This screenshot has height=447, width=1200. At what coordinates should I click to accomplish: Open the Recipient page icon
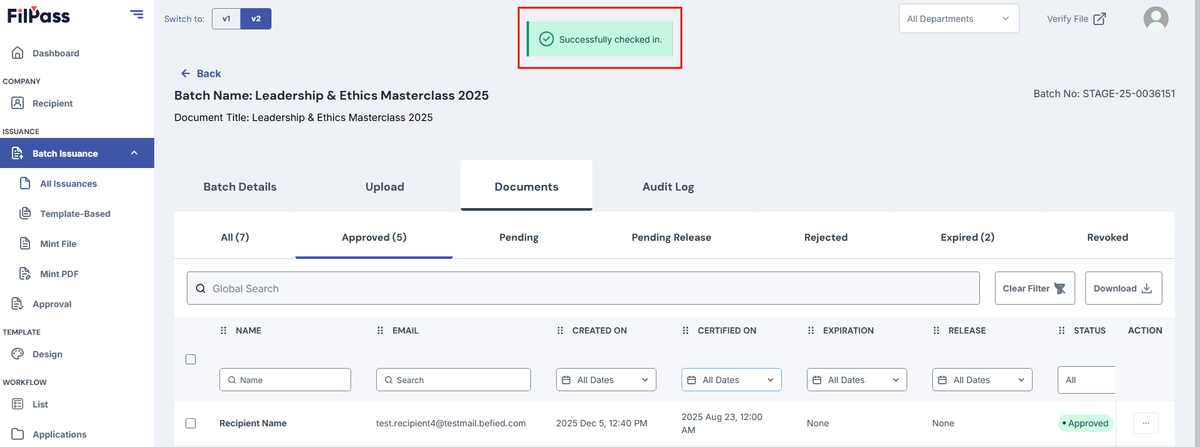(x=17, y=103)
